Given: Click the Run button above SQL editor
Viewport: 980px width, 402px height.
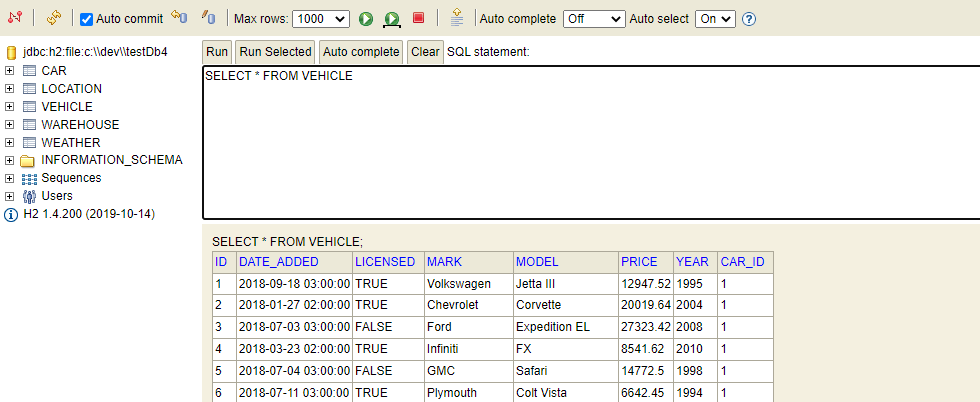Looking at the screenshot, I should click(217, 52).
